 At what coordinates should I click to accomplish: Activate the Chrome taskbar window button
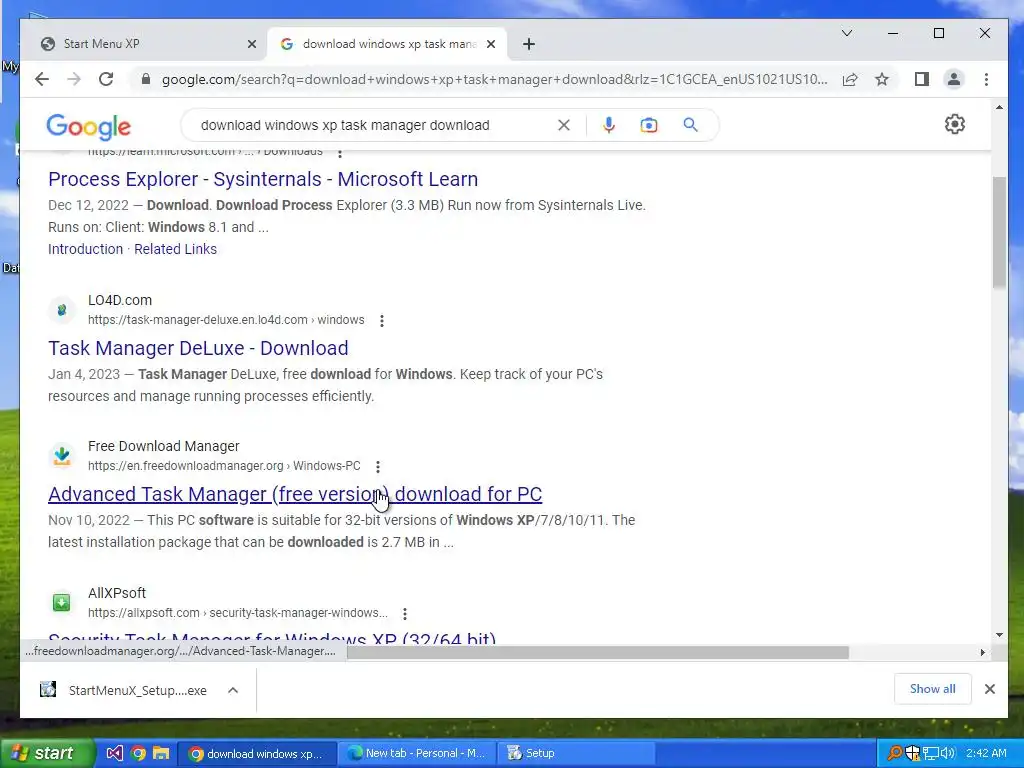pyautogui.click(x=257, y=753)
